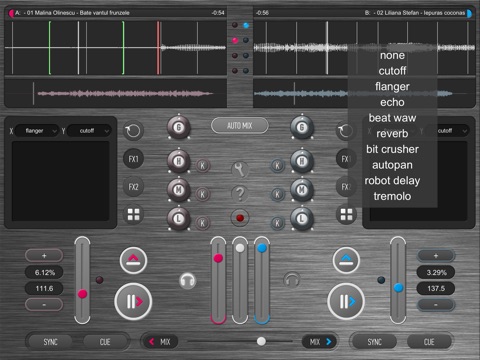Click deck B SYNC button
This screenshot has width=480, height=360.
point(375,342)
